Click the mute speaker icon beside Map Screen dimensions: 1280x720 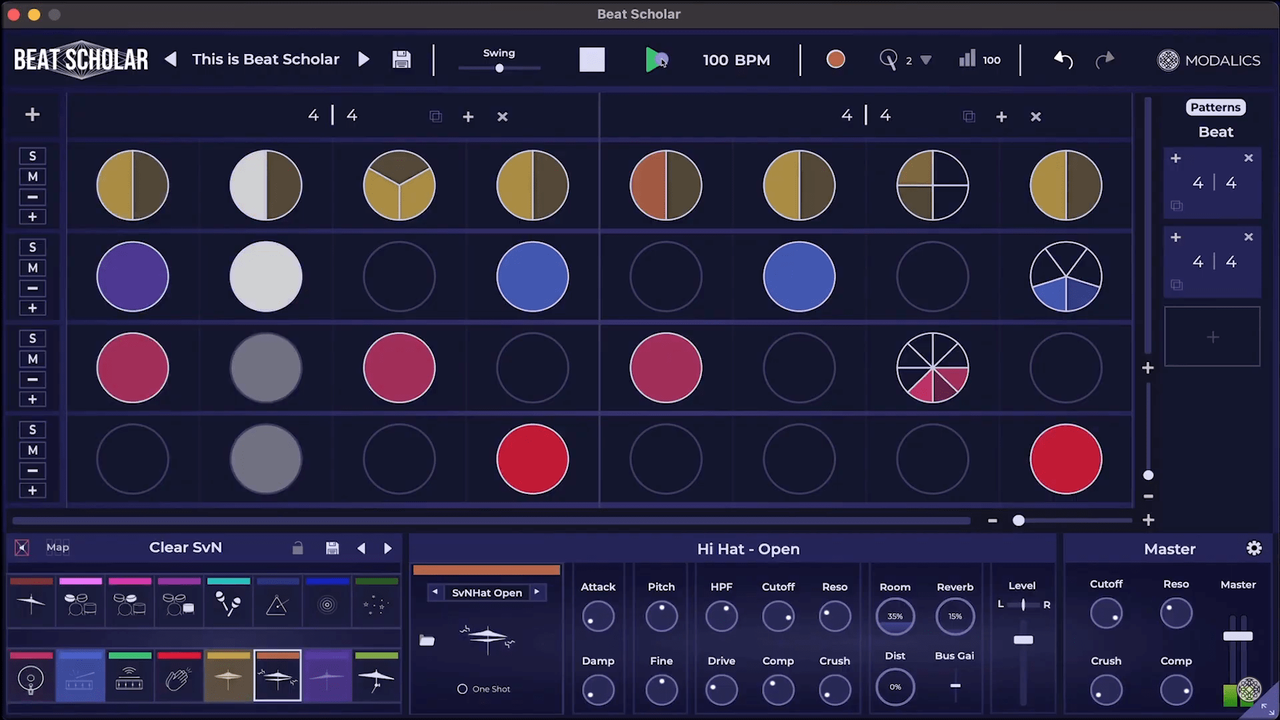point(22,547)
